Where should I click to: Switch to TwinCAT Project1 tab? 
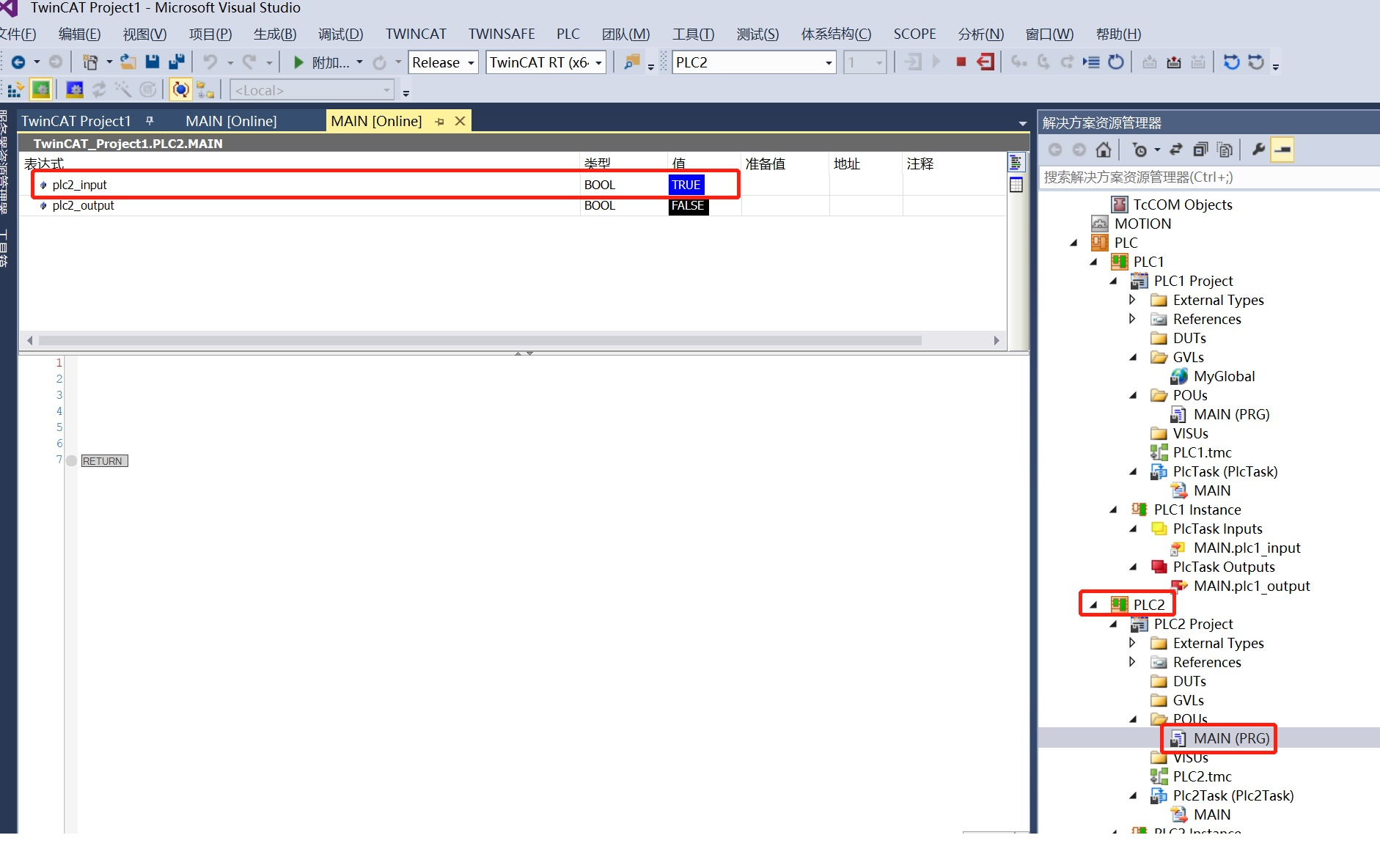pos(76,121)
